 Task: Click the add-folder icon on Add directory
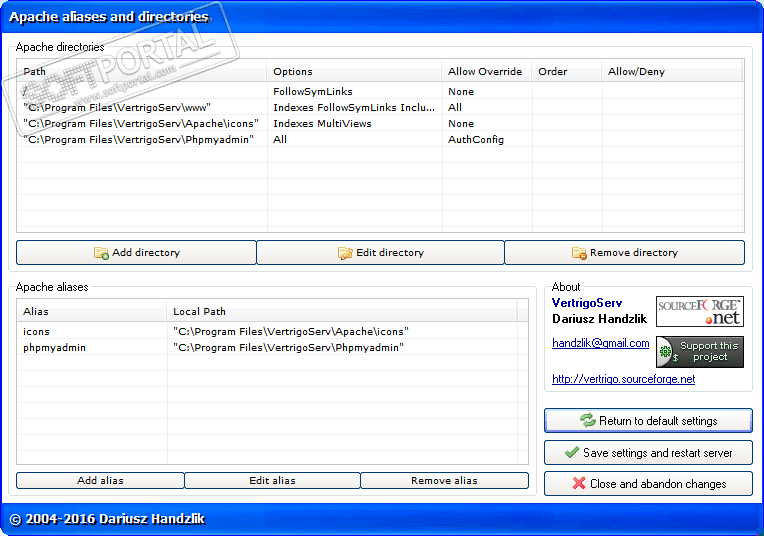pyautogui.click(x=101, y=253)
